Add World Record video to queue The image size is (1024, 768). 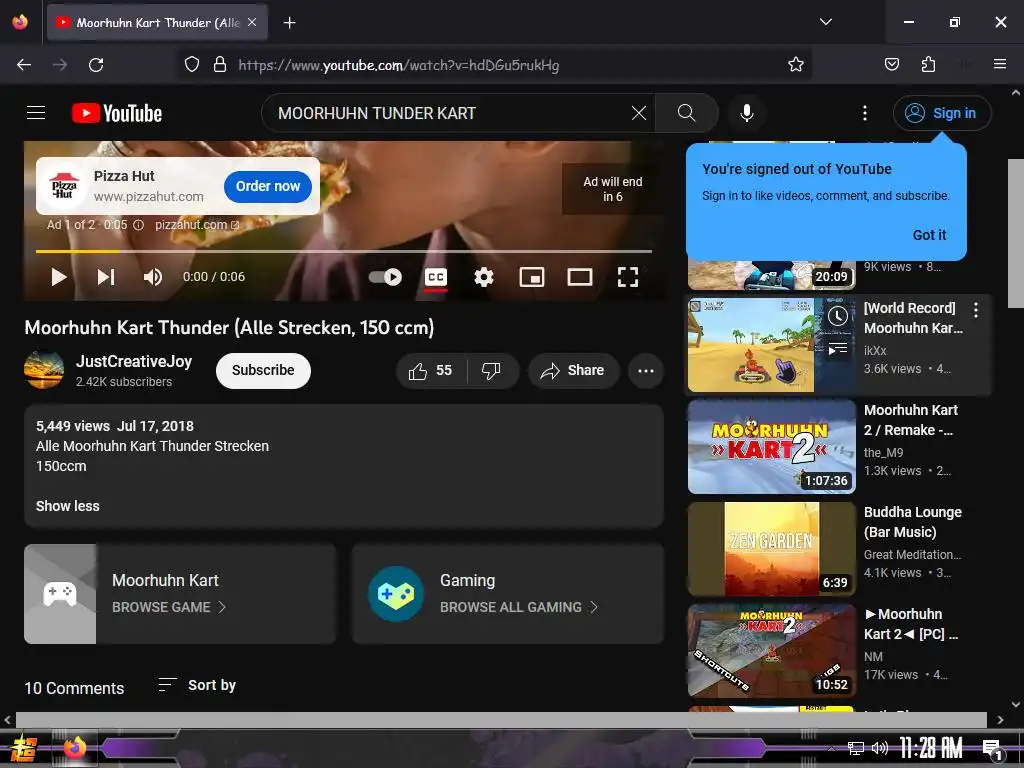[837, 349]
